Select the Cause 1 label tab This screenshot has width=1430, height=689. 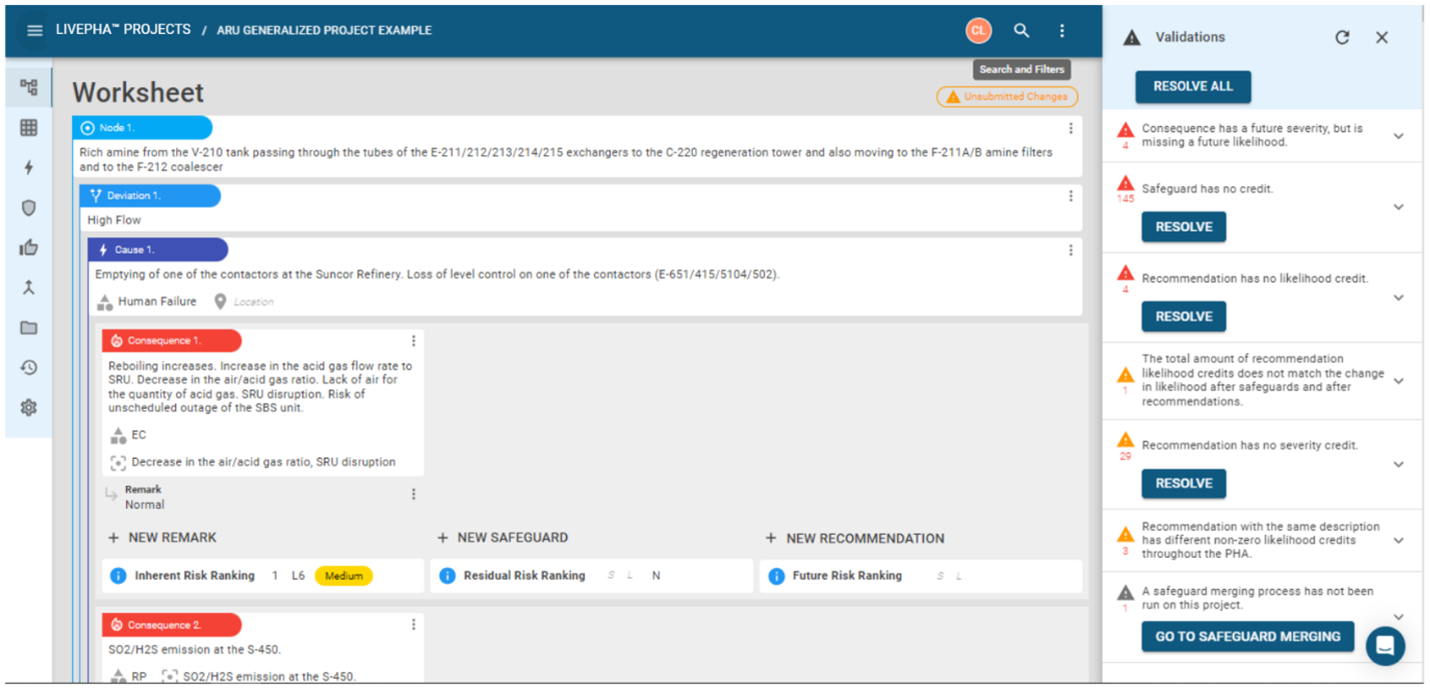click(x=158, y=250)
